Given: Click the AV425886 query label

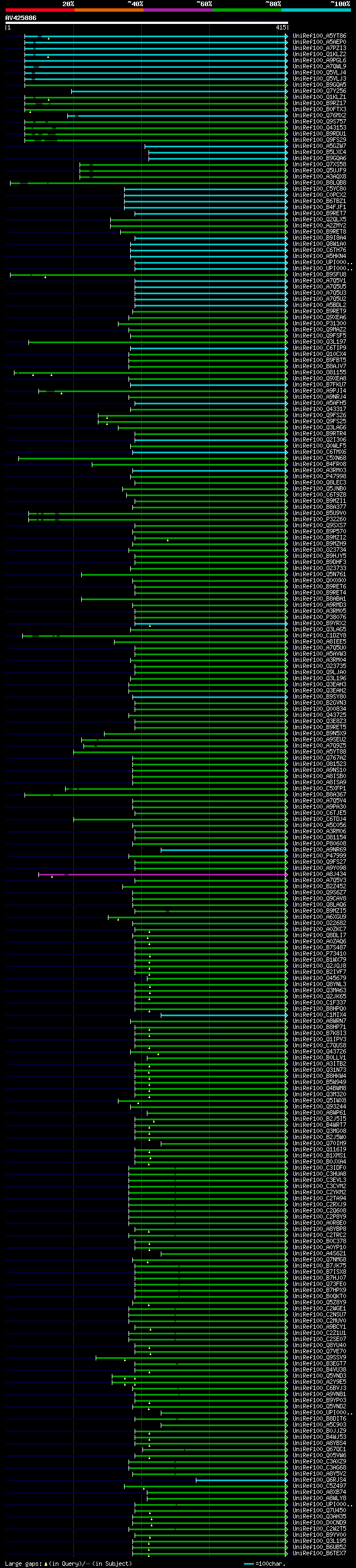Looking at the screenshot, I should coord(21,18).
